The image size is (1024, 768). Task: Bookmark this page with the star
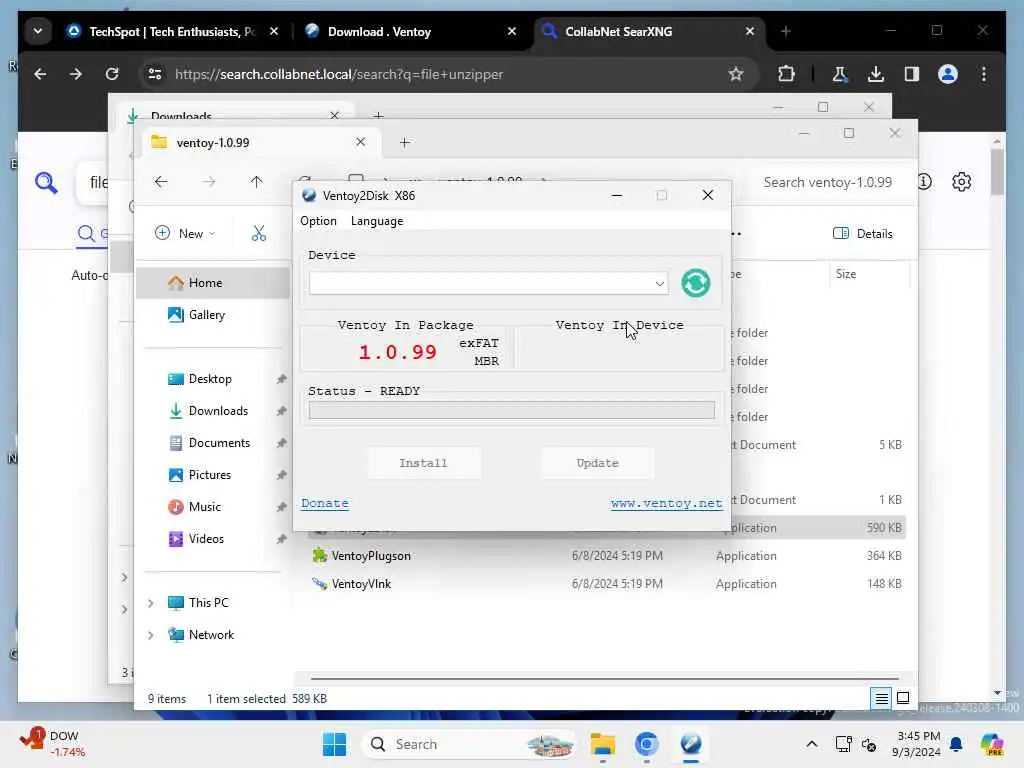point(736,74)
